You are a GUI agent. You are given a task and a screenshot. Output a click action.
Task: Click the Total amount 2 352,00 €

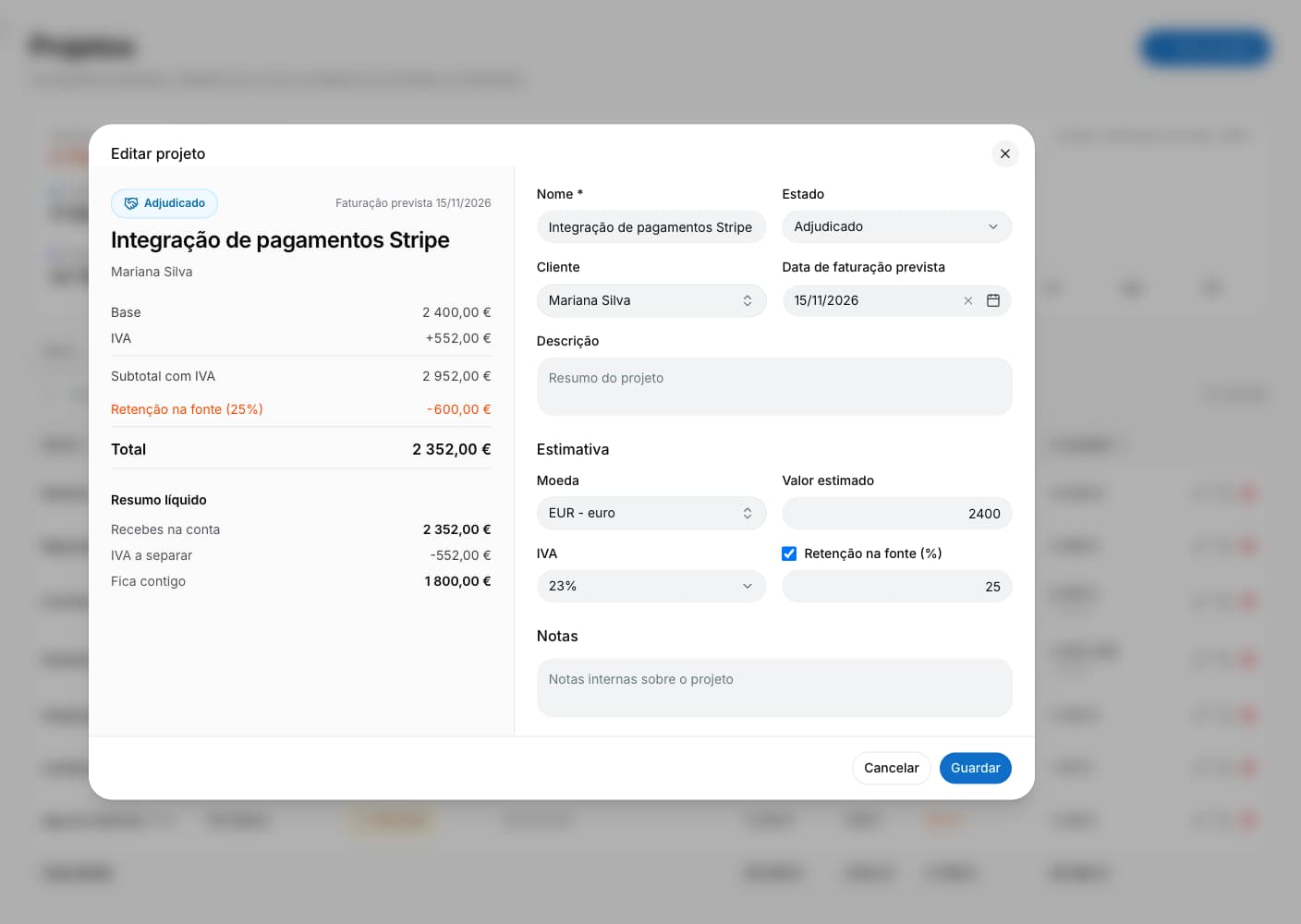452,449
